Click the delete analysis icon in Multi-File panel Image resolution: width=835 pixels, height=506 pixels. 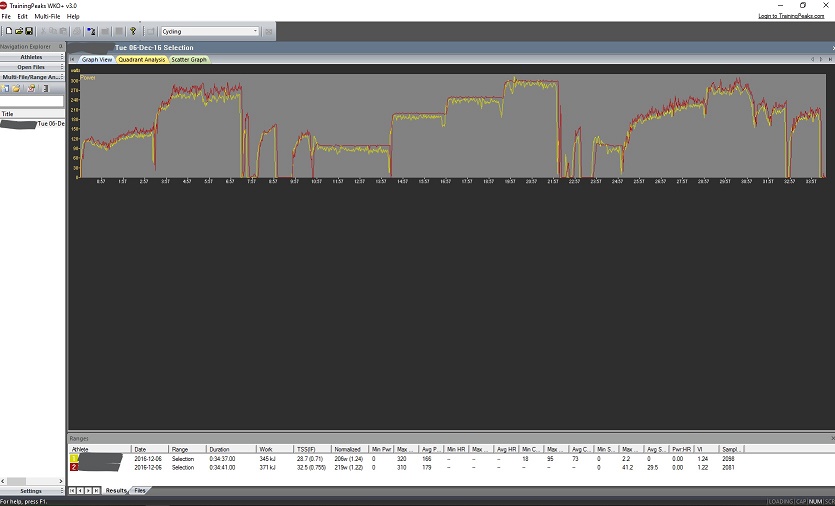[x=31, y=88]
